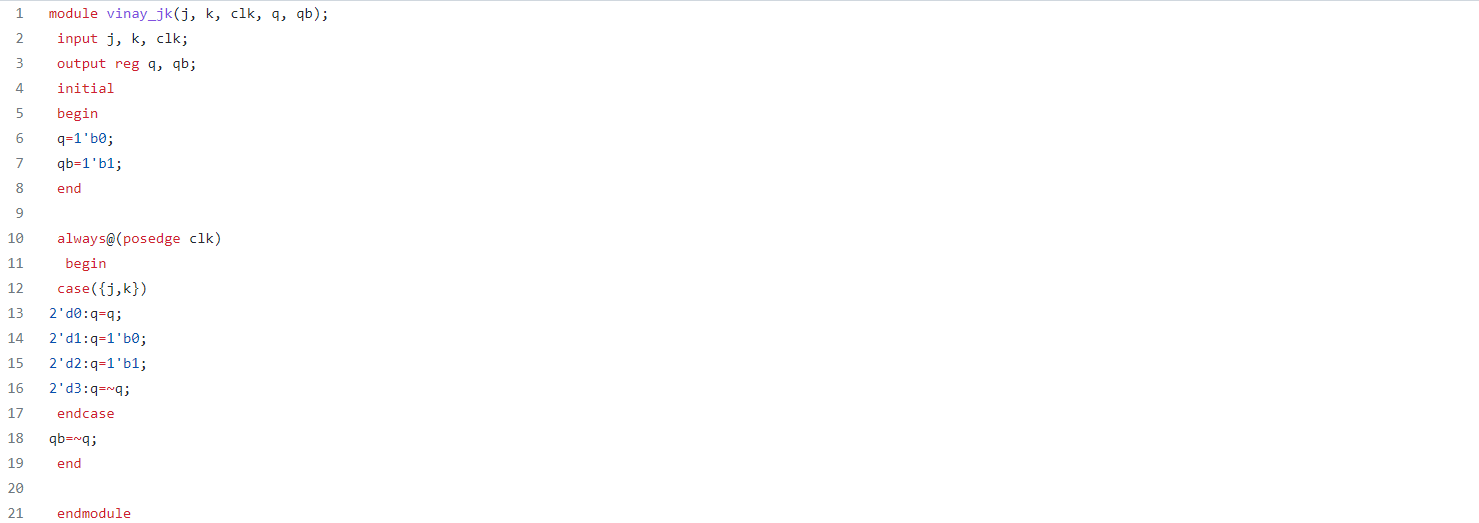
Task: Click line number 21 in the gutter
Action: tap(15, 513)
